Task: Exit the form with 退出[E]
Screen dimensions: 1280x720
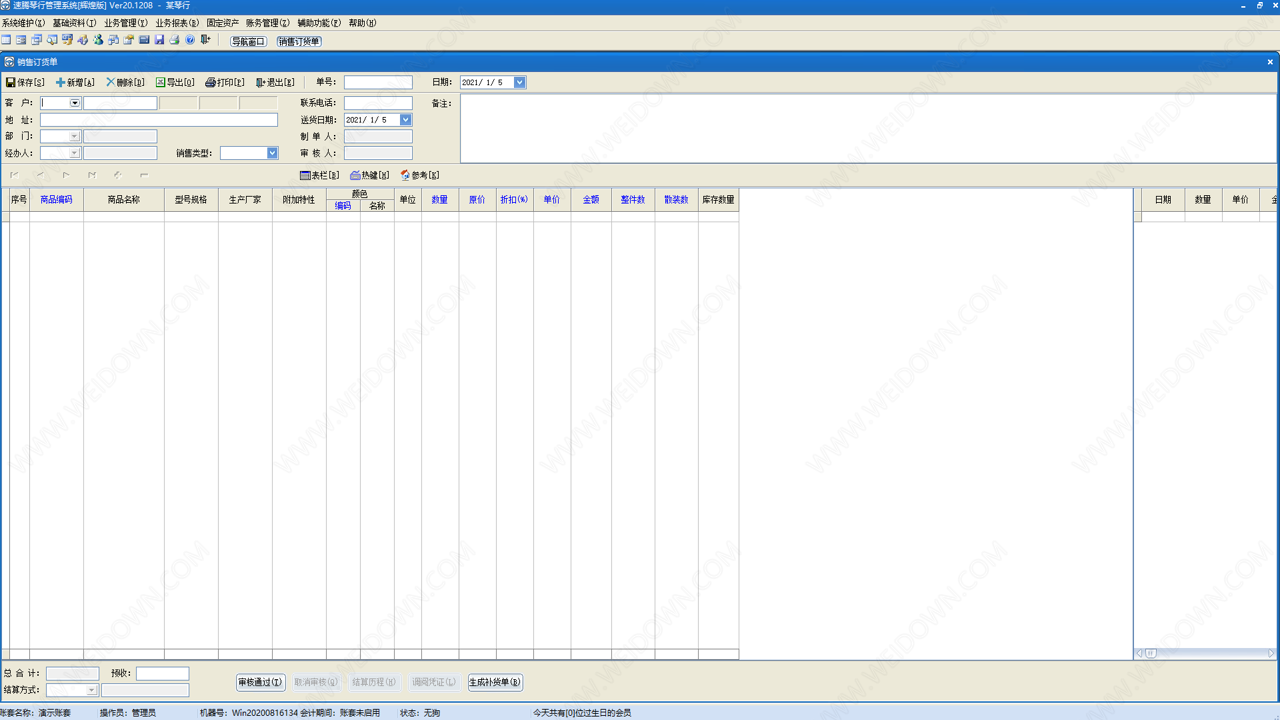Action: click(x=275, y=83)
